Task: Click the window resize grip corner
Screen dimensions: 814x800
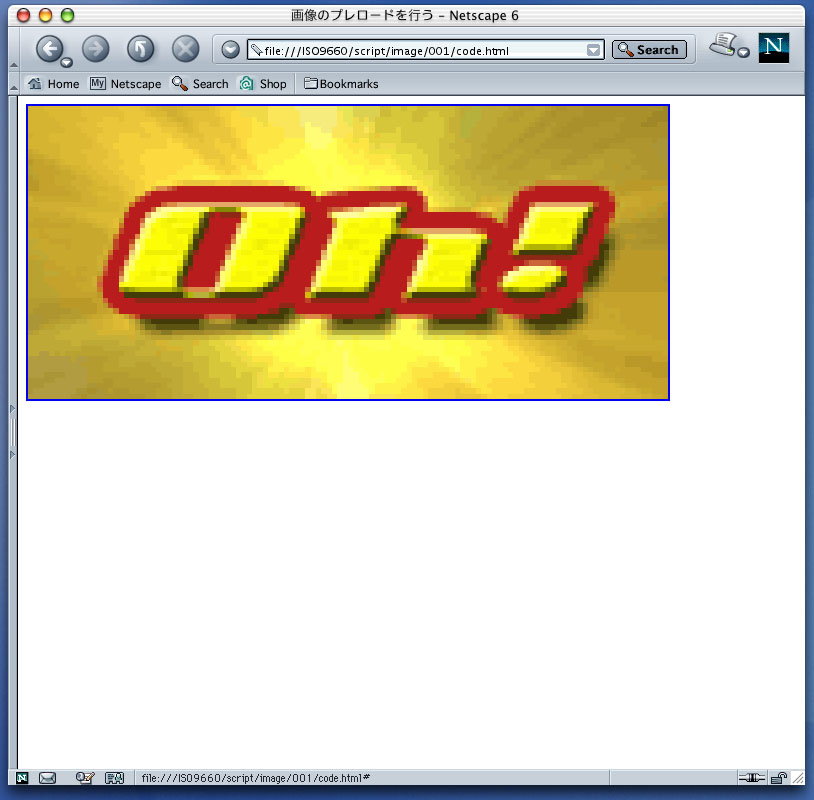Action: pyautogui.click(x=798, y=778)
